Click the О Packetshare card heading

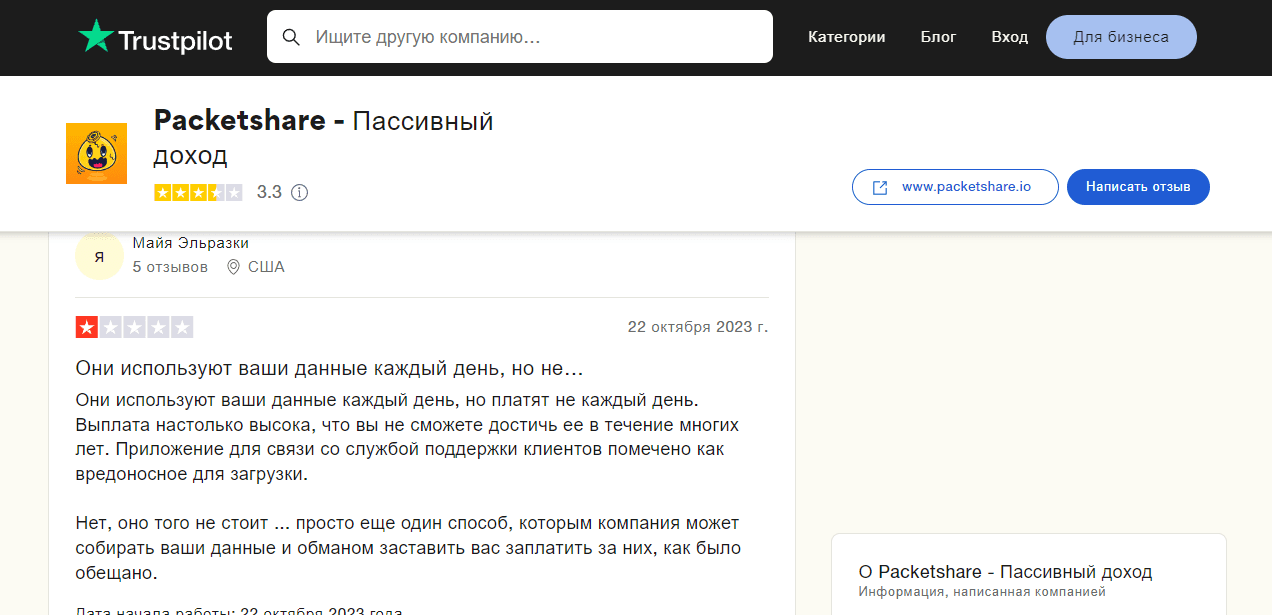[1005, 572]
